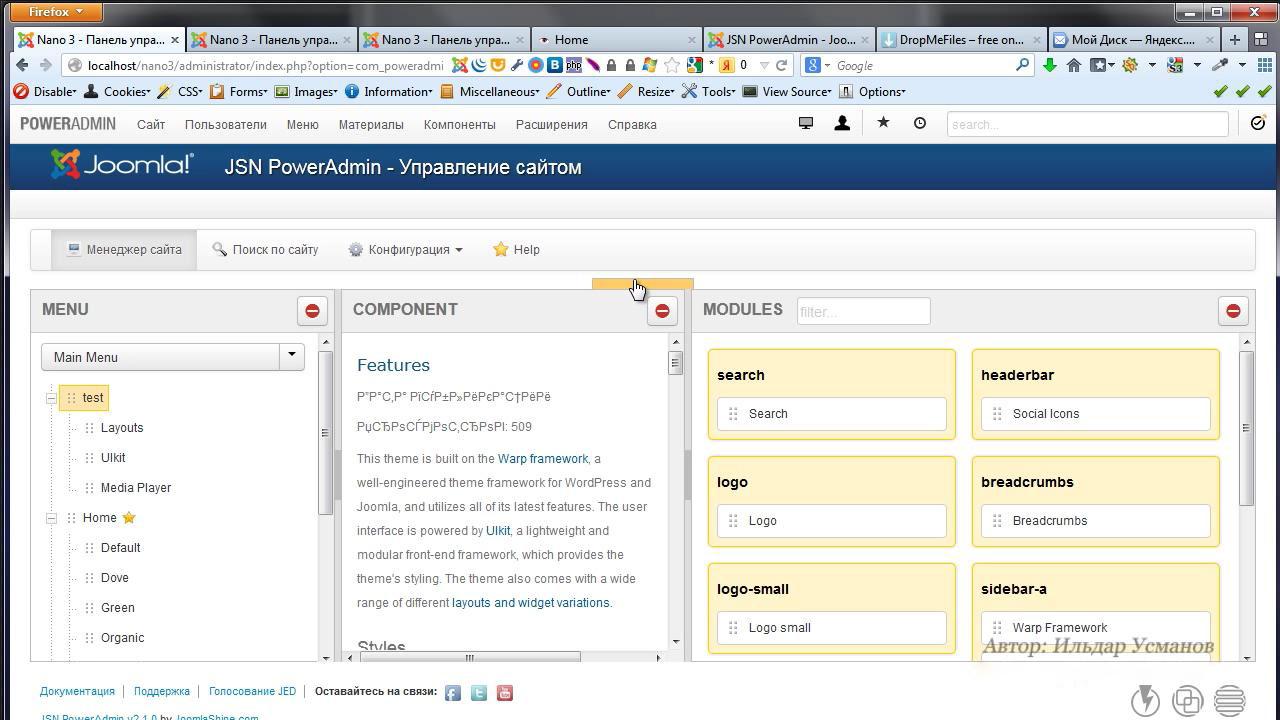The width and height of the screenshot is (1280, 720).
Task: Open the Forms web developer dropdown
Action: point(239,91)
